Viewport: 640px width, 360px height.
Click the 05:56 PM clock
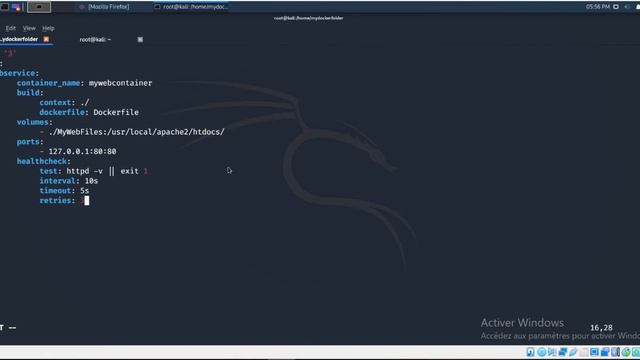click(x=598, y=7)
